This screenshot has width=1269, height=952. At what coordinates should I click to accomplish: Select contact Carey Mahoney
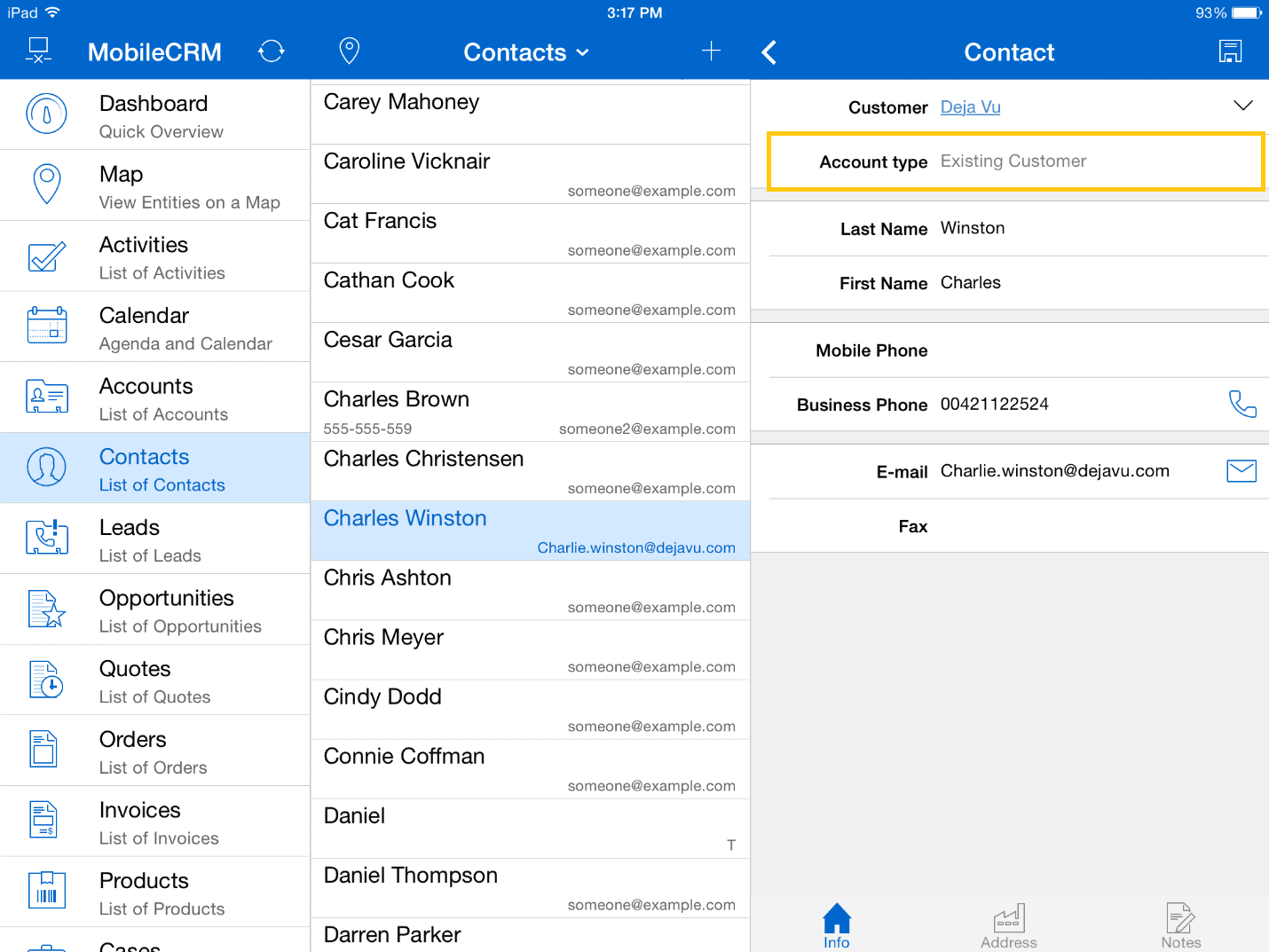point(530,114)
